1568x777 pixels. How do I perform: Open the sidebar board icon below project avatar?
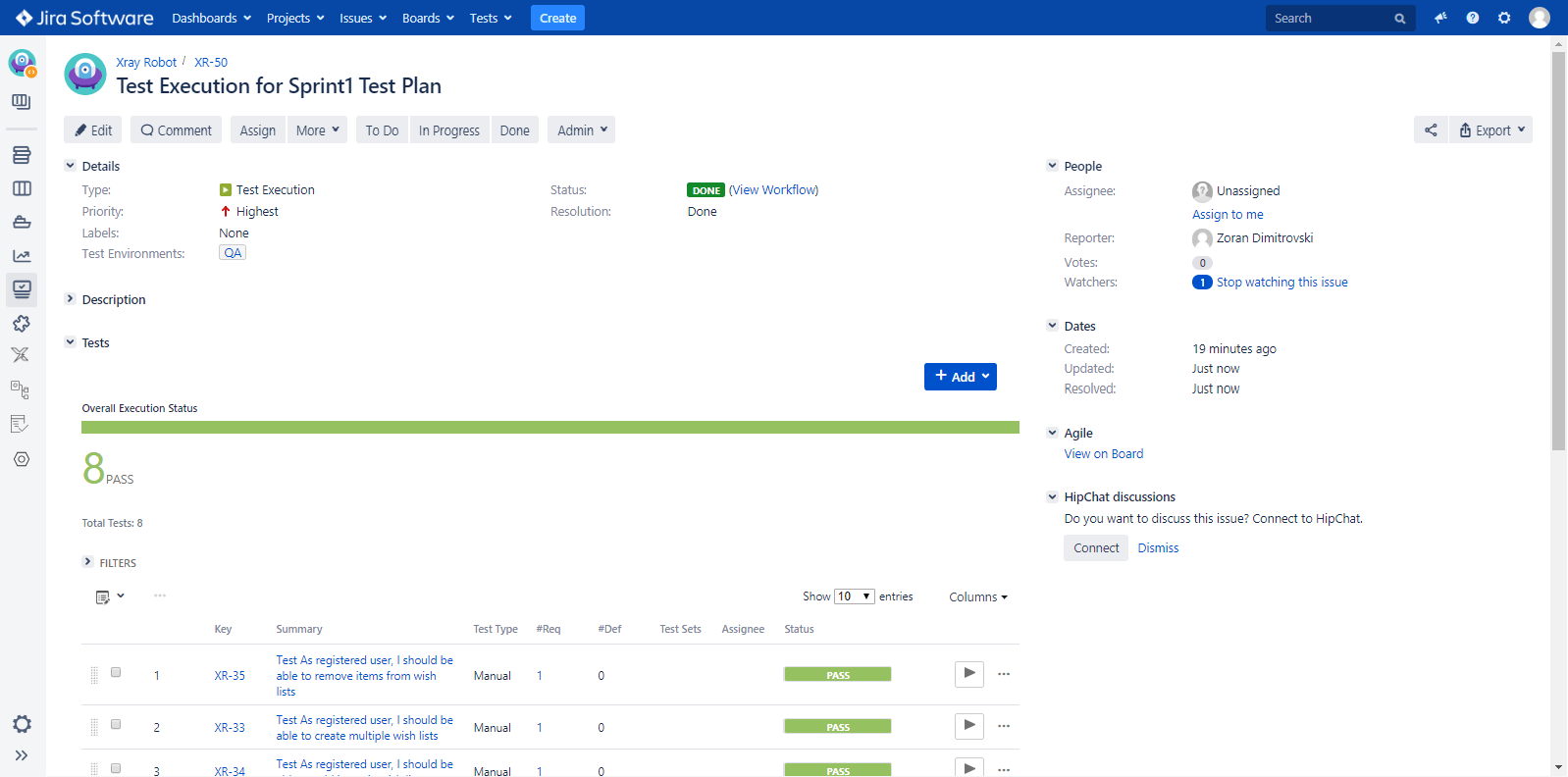click(x=22, y=102)
